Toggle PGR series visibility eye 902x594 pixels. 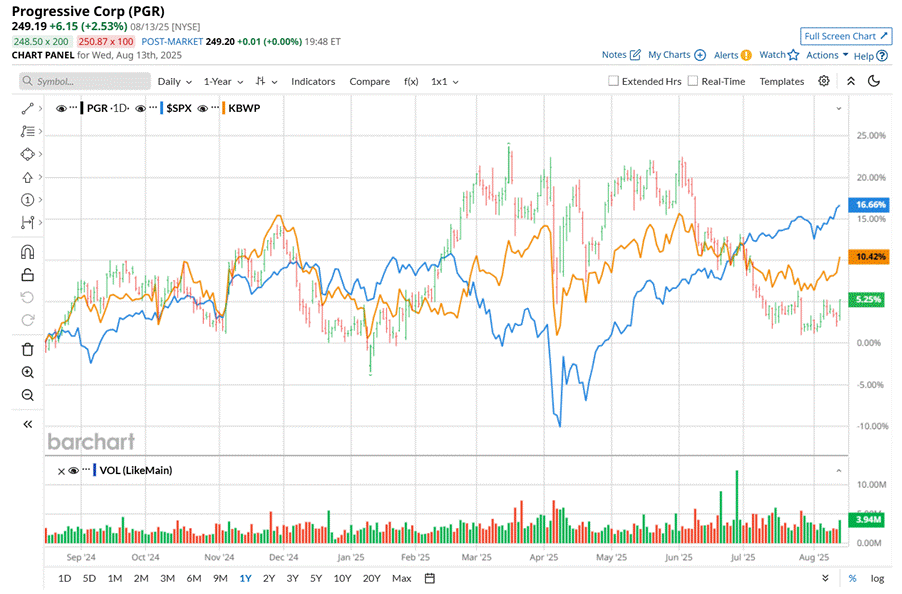click(60, 108)
